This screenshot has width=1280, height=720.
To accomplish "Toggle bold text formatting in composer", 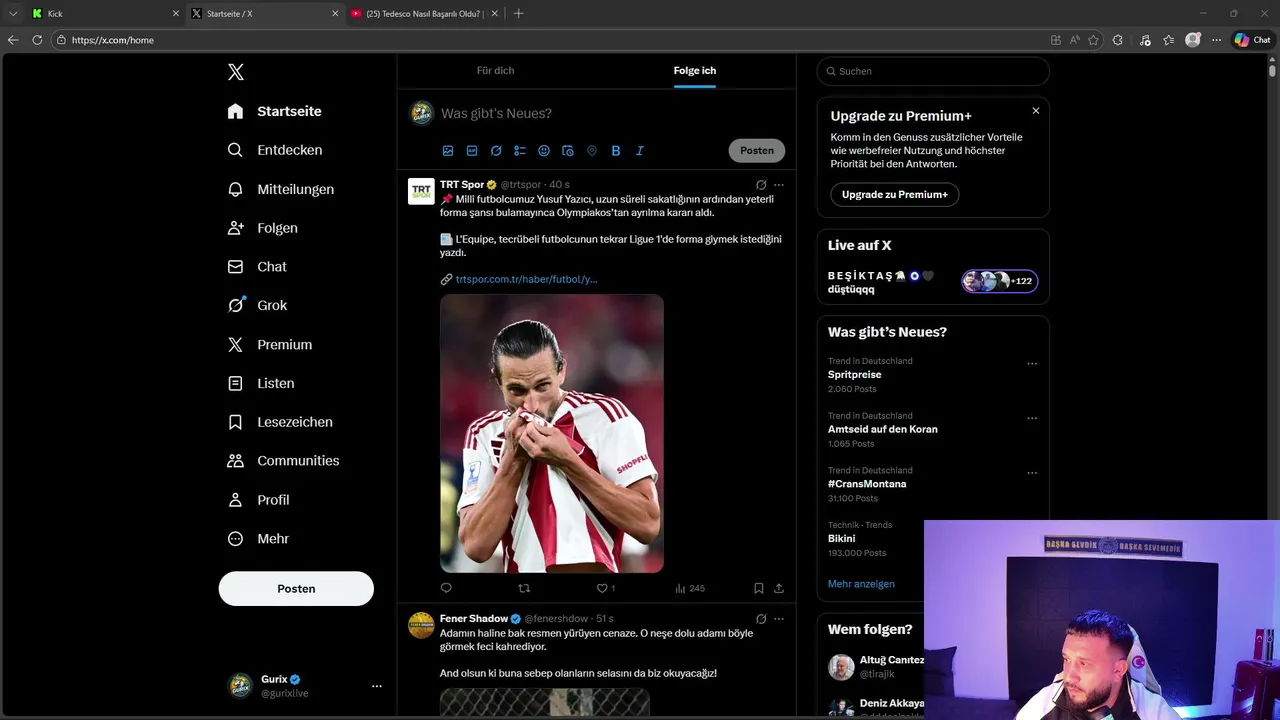I will click(x=616, y=151).
